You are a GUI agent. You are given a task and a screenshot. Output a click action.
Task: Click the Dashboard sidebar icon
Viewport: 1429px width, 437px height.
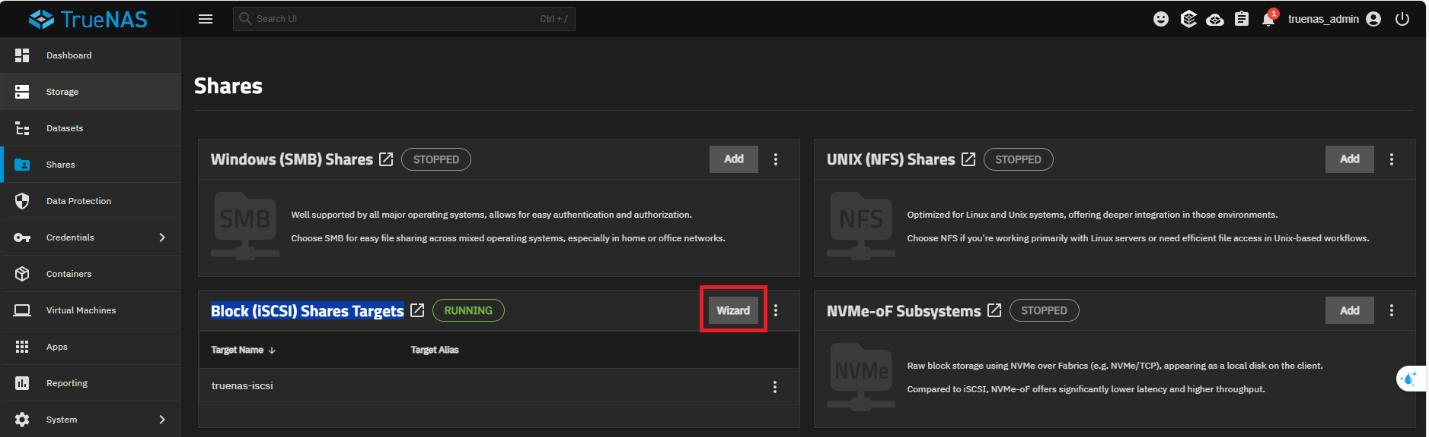[x=22, y=55]
